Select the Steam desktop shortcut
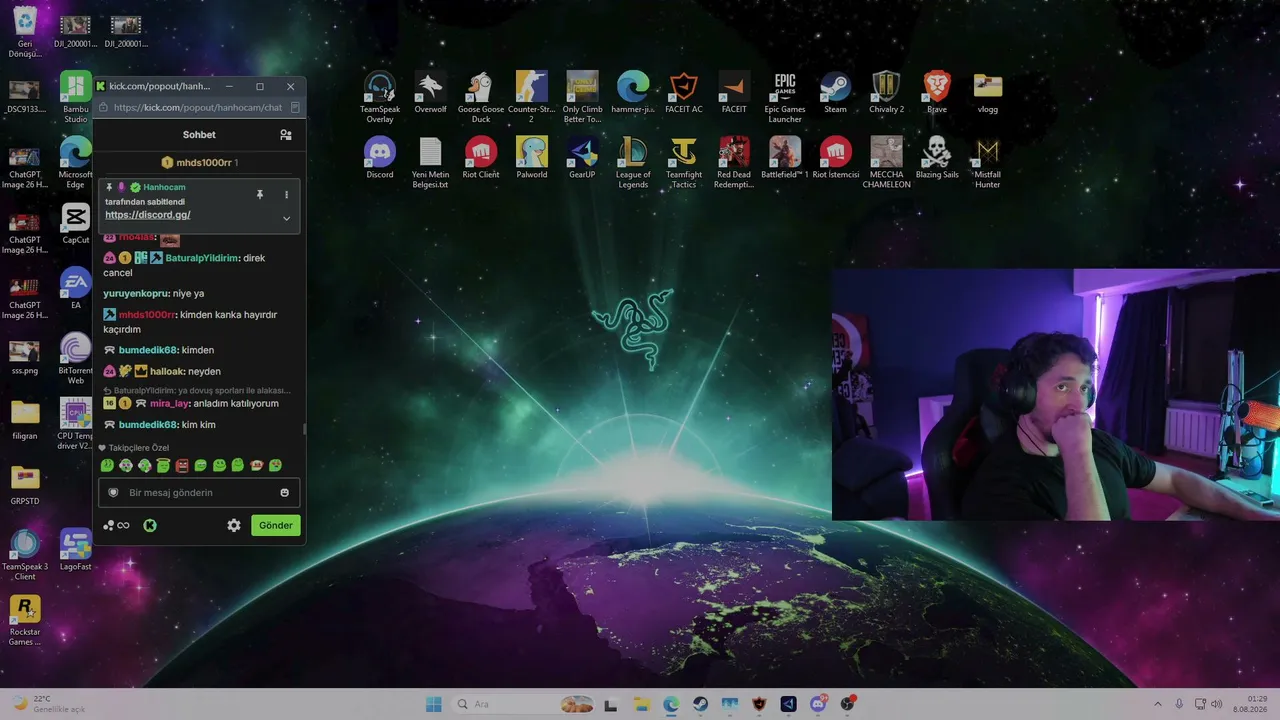This screenshot has width=1280, height=720. pos(835,92)
